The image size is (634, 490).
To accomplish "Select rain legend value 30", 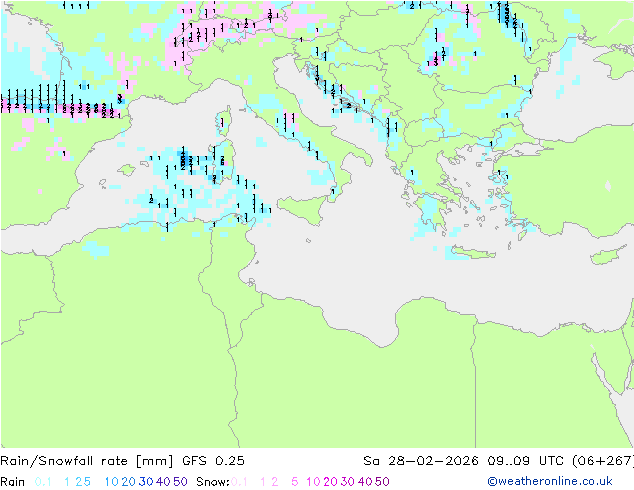I will 146,482.
